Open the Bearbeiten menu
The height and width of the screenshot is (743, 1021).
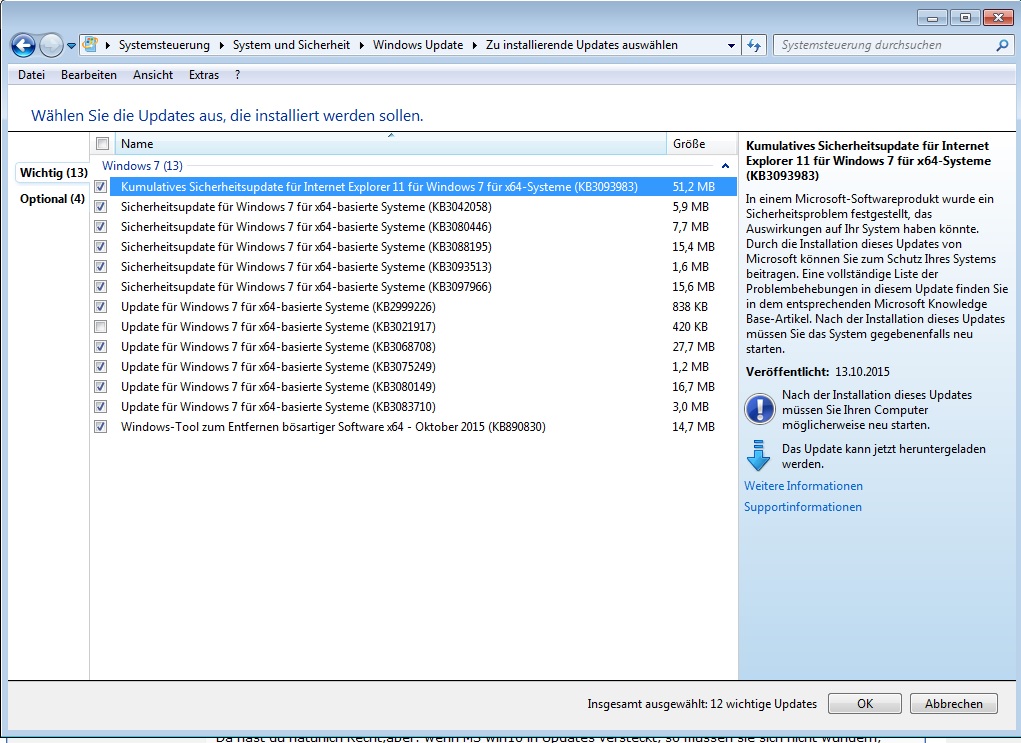[89, 75]
